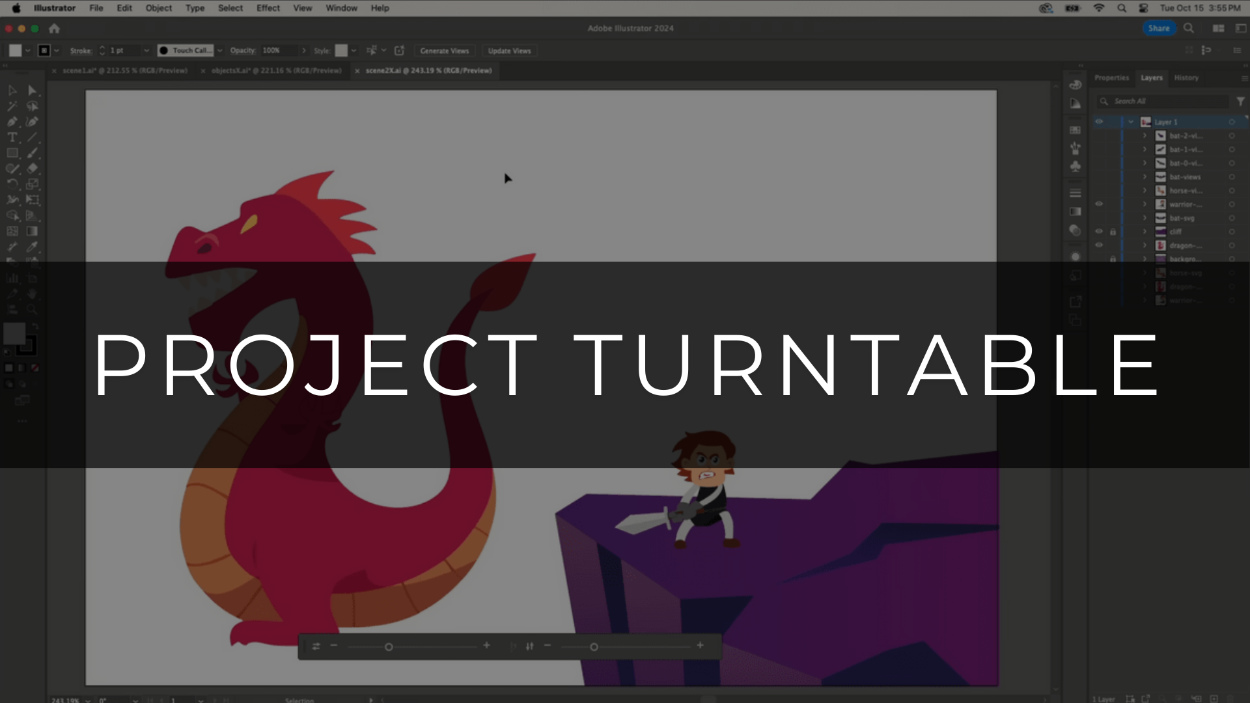This screenshot has width=1250, height=703.
Task: Expand the bat-views sublayer
Action: (x=1145, y=177)
